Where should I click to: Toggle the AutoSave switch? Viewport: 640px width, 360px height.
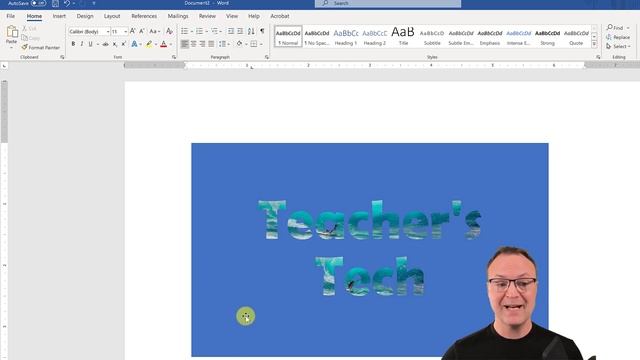tap(39, 3)
